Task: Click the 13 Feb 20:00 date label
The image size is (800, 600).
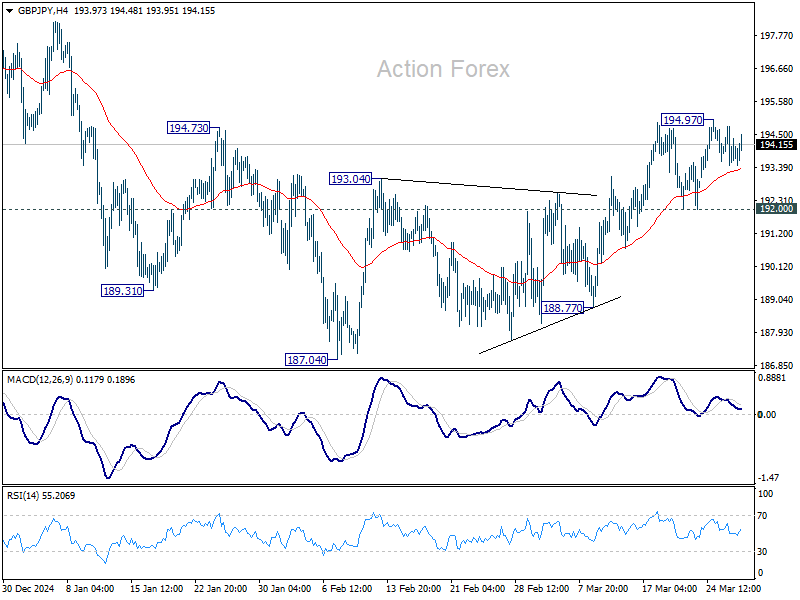Action: coord(413,588)
